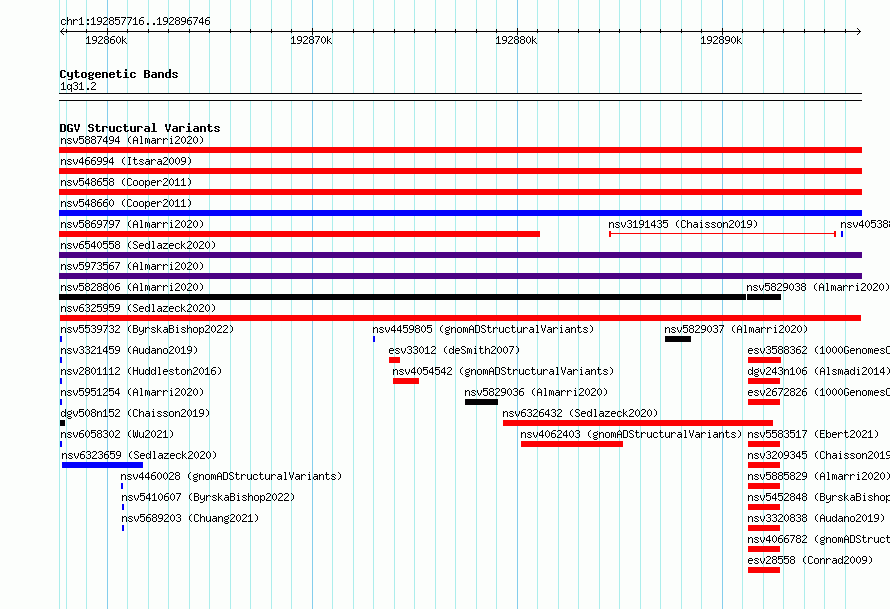Viewport: 890px width, 609px height.
Task: Click nsv5452848 (ByrskaBishop) label
Action: point(818,497)
